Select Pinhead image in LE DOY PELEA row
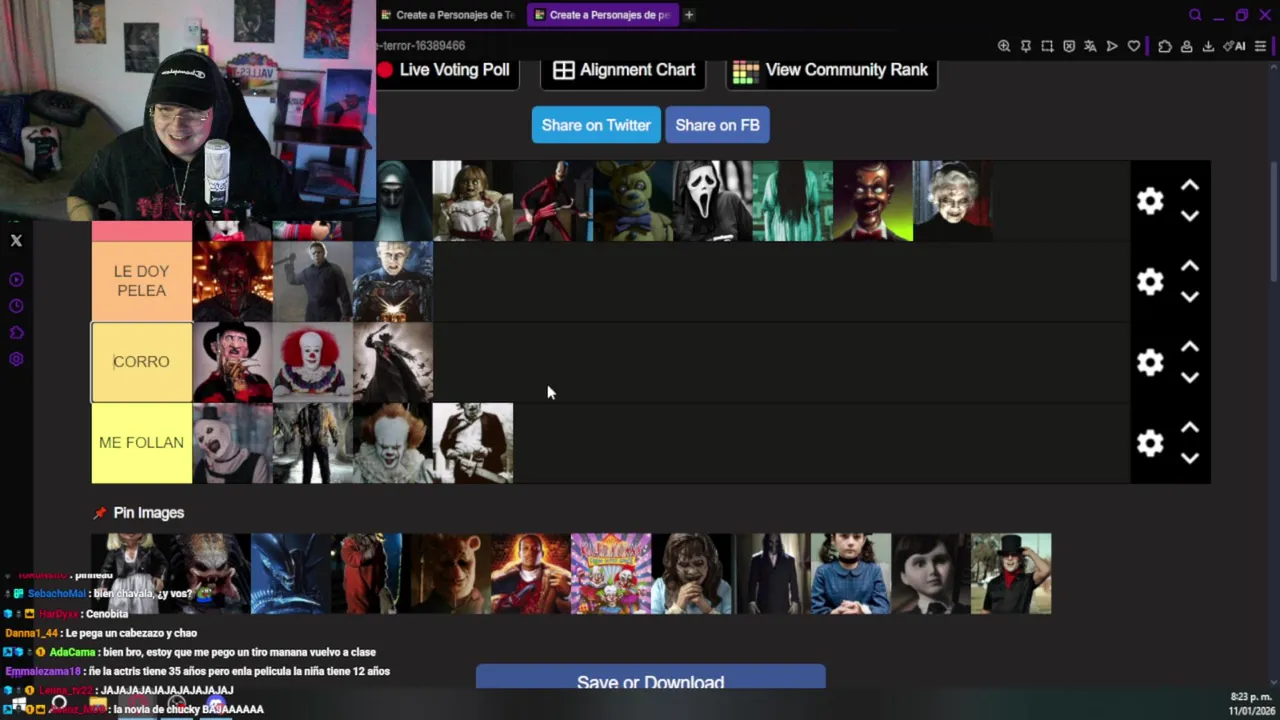This screenshot has height=720, width=1280. pos(393,281)
